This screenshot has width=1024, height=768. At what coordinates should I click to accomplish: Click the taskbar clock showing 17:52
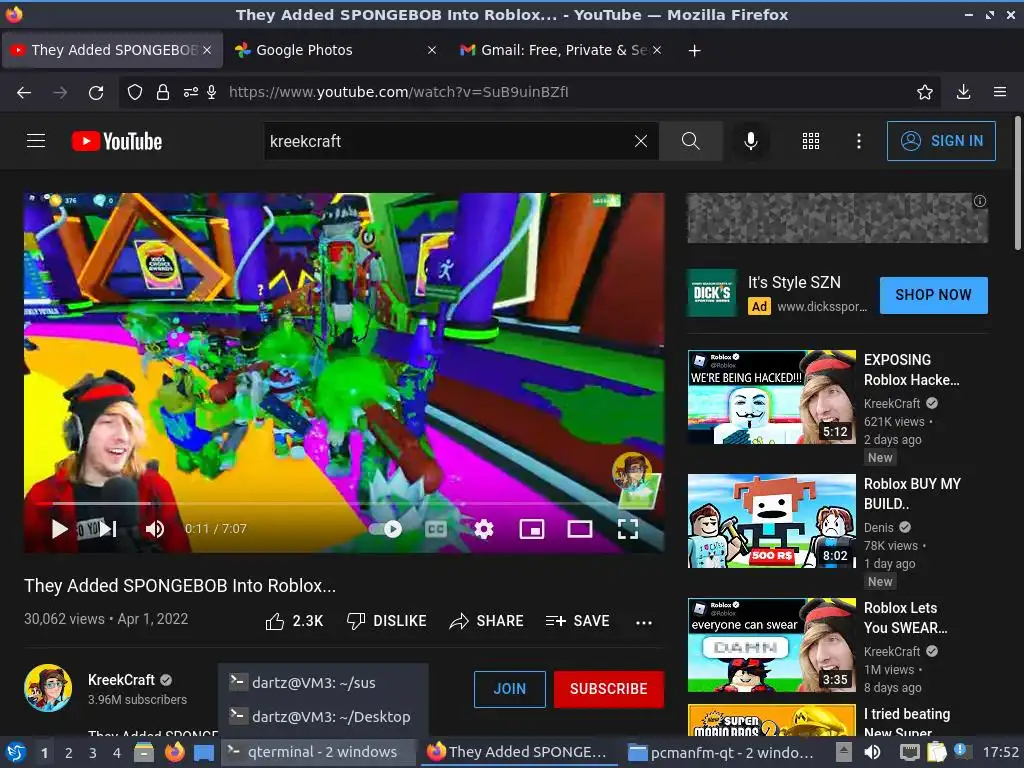tap(1000, 752)
